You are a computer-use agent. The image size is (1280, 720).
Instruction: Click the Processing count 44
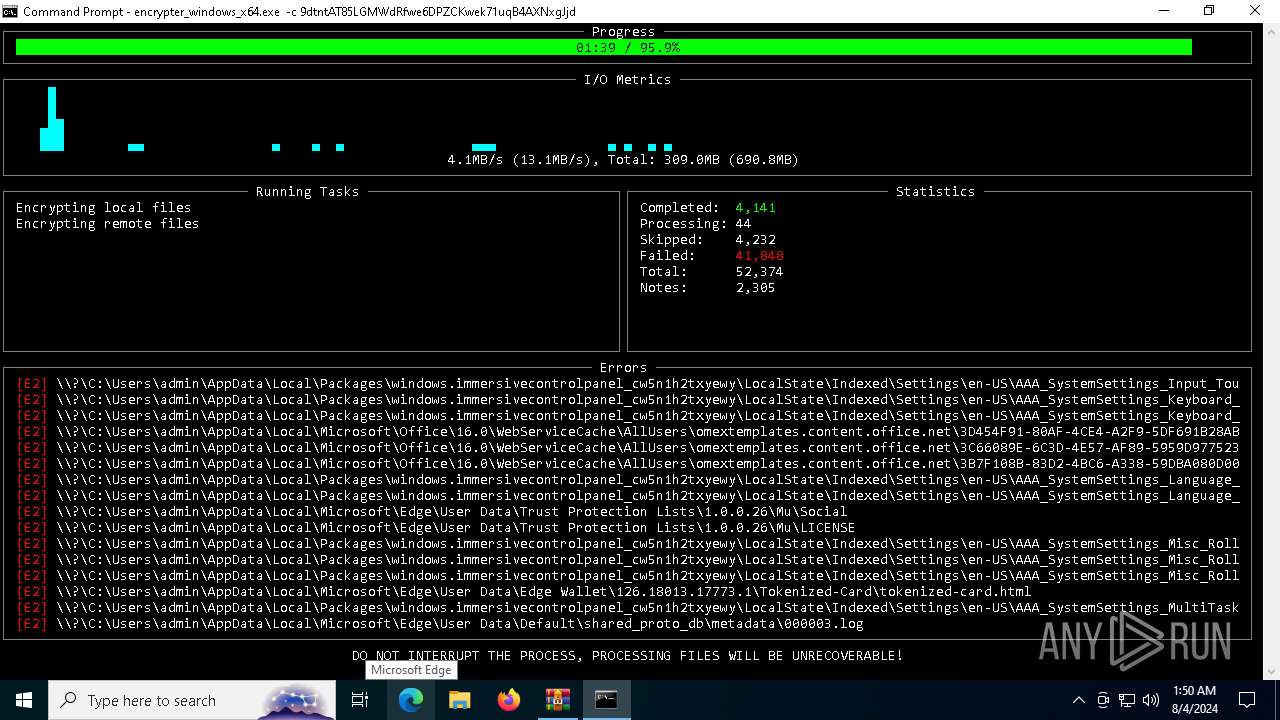743,224
